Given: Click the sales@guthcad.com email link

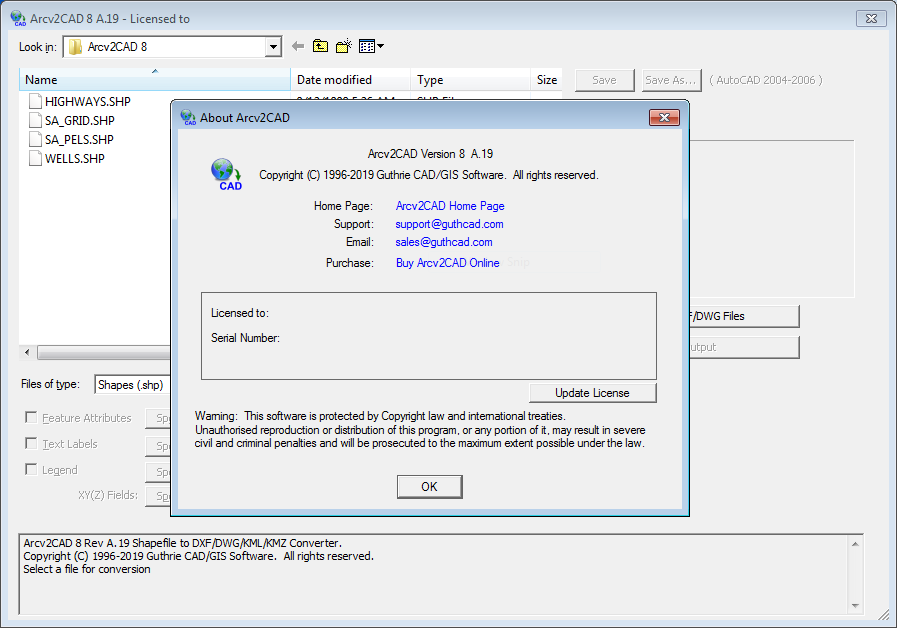Looking at the screenshot, I should click(x=443, y=242).
